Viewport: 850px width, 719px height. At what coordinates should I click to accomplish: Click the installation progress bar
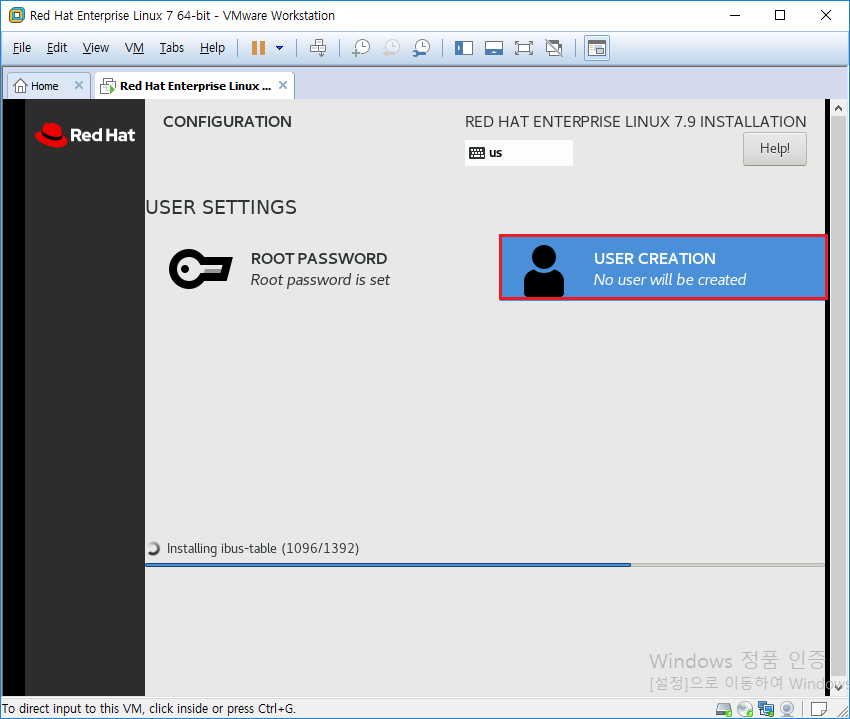485,565
